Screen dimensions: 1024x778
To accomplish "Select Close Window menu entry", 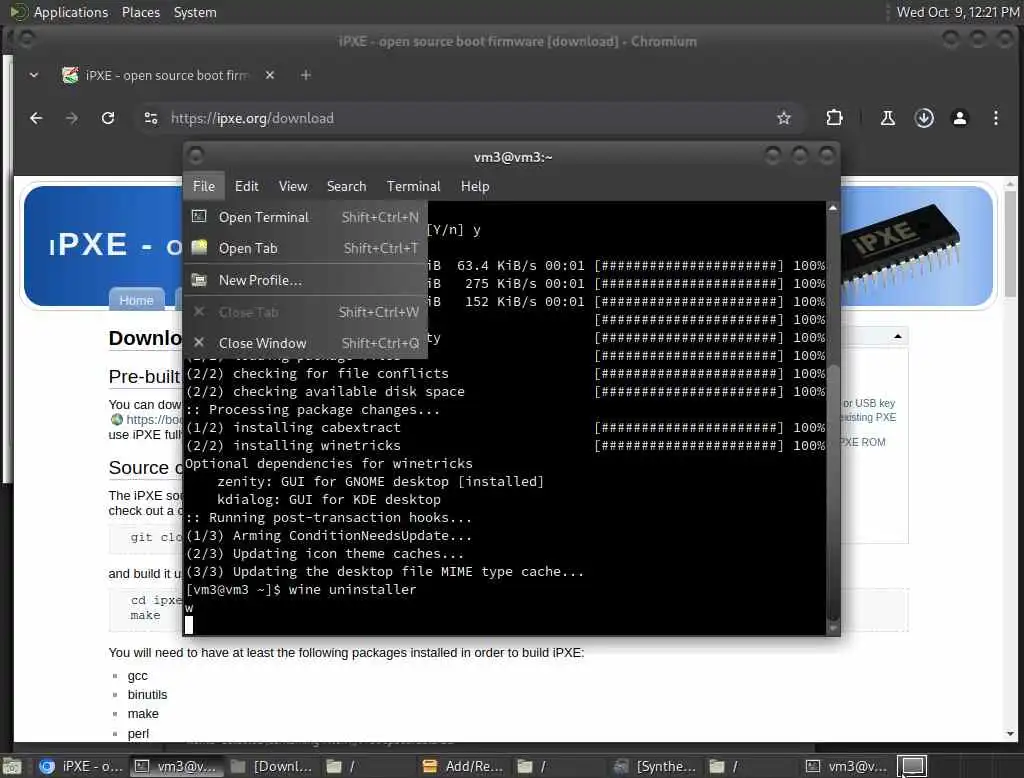I will tap(306, 343).
